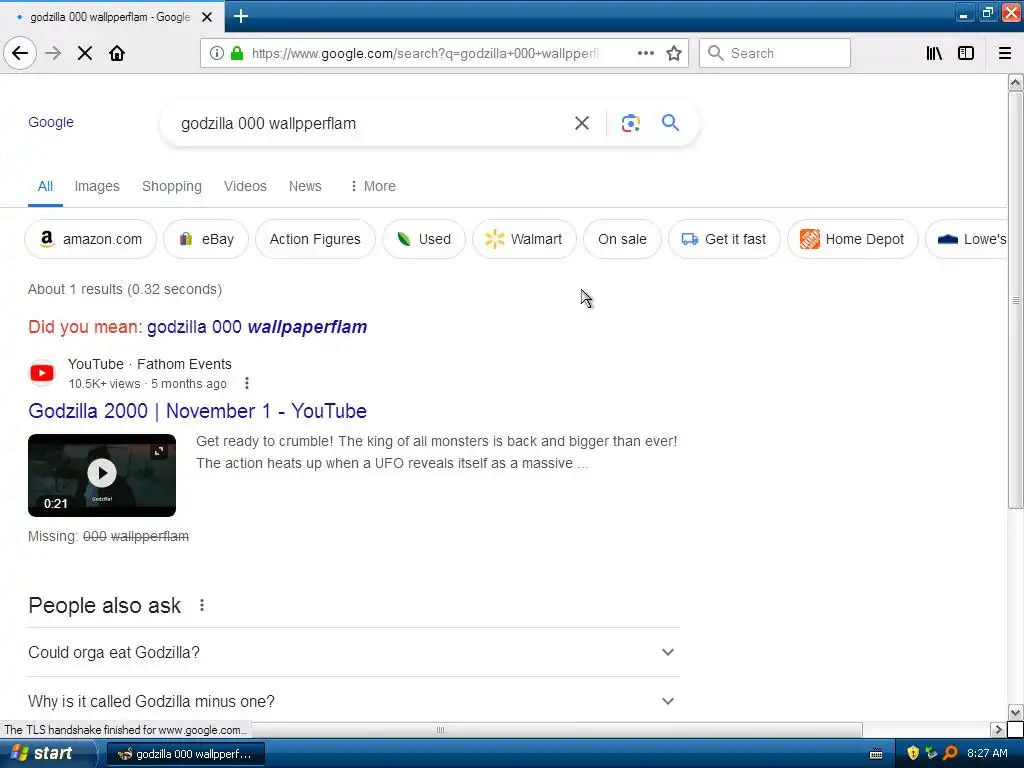Image resolution: width=1024 pixels, height=768 pixels.
Task: Click the 'YouTube · Fathom Events' source text
Action: coord(150,364)
